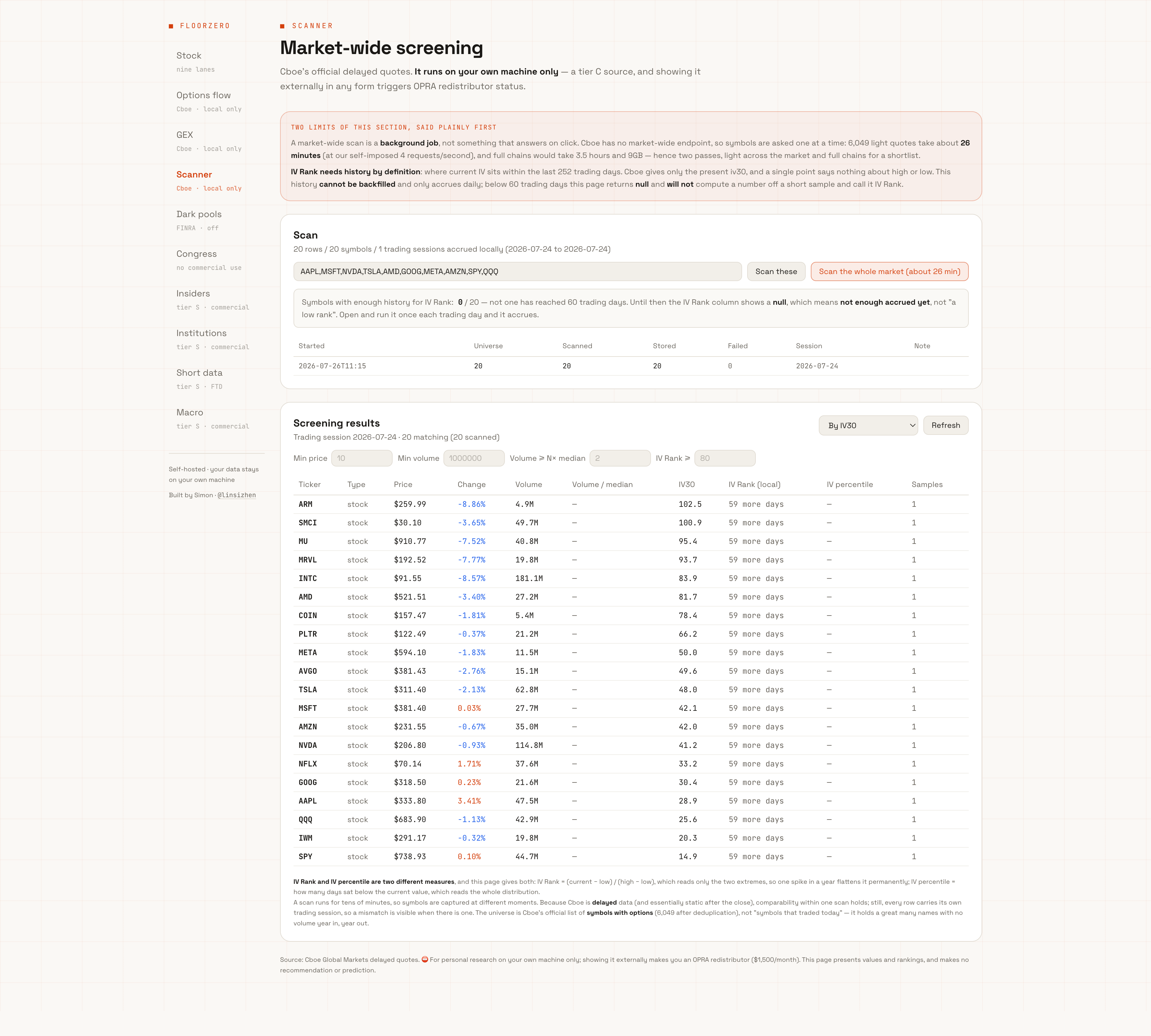Click the Started column header in Scan table
The image size is (1151, 1036).
(311, 346)
